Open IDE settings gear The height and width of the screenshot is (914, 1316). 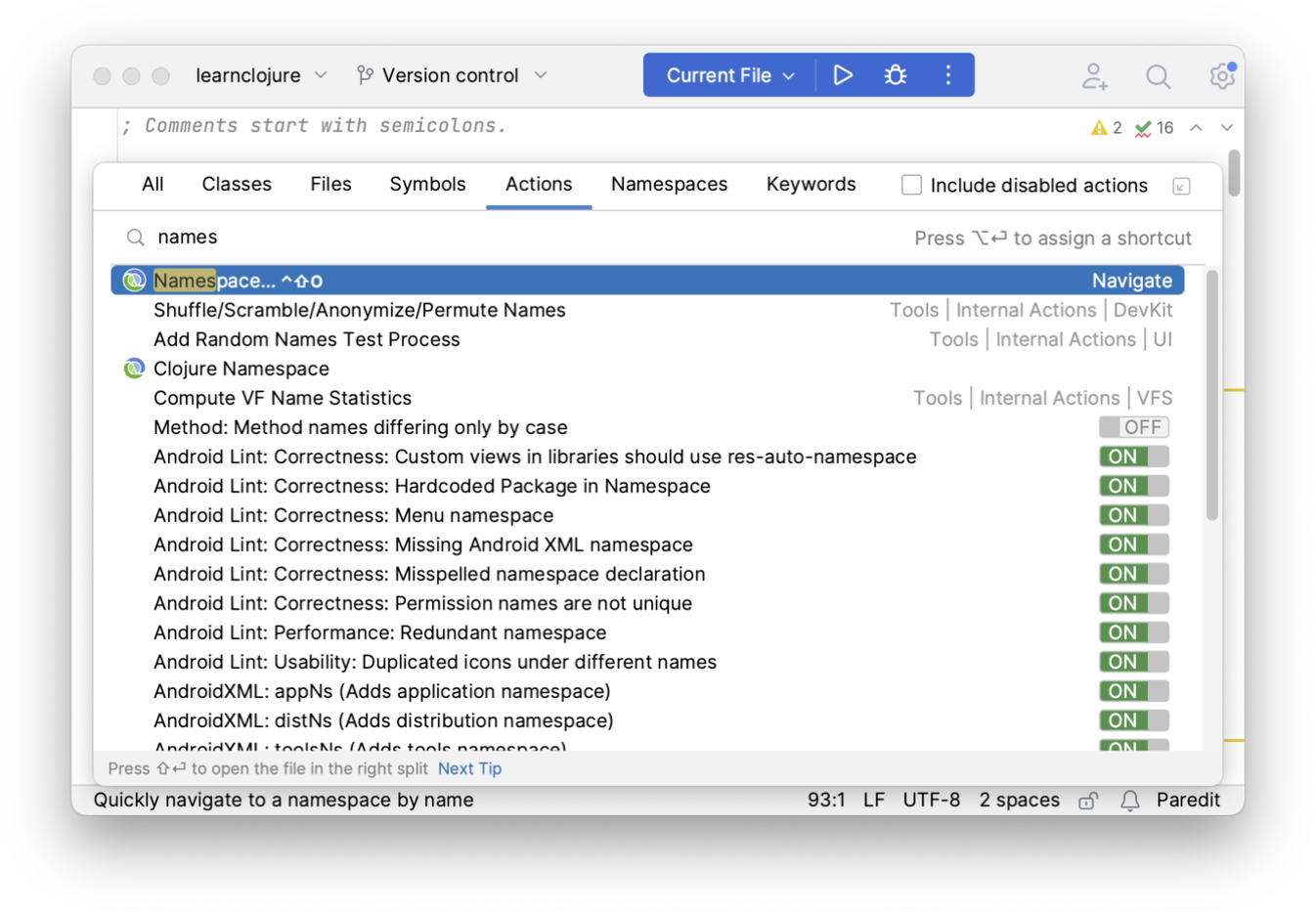tap(1222, 75)
